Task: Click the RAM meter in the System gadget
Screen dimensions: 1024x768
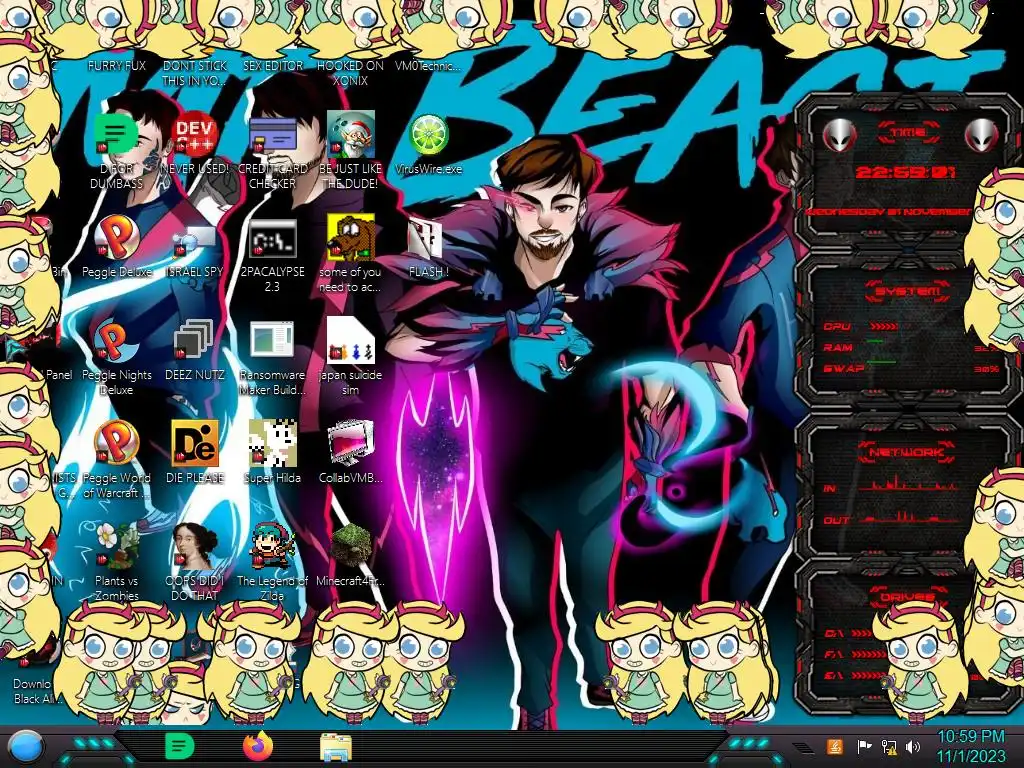Action: tap(911, 347)
